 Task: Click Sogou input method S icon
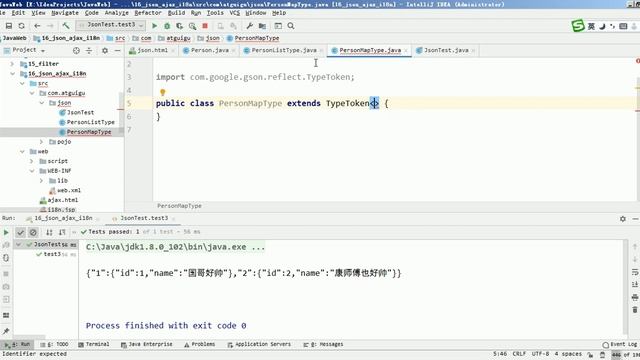pos(578,26)
